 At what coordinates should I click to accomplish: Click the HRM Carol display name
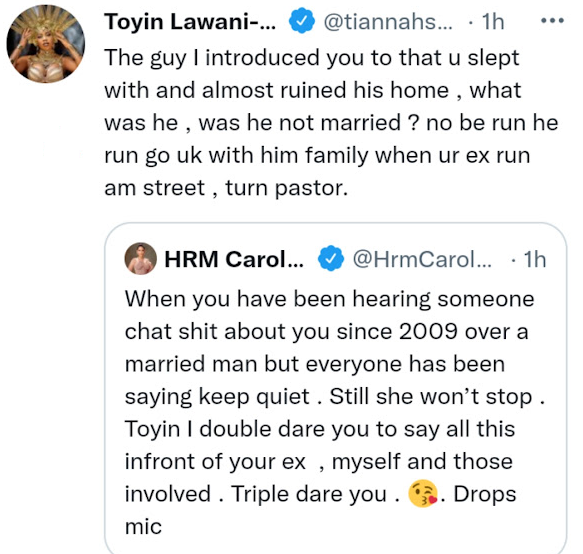(234, 259)
